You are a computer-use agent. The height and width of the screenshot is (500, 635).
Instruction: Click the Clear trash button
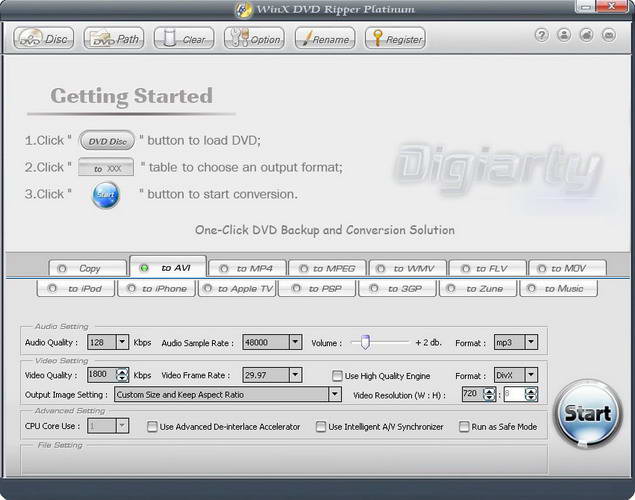tap(183, 39)
